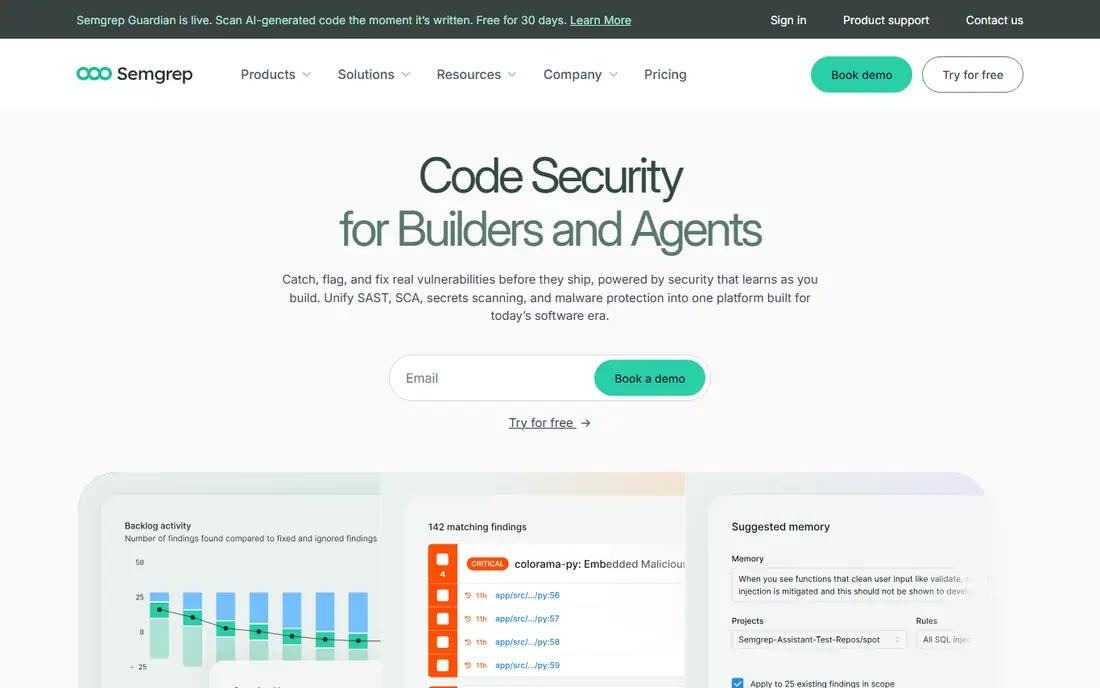Open Product support link
Screen dimensions: 1100x688
coord(886,20)
